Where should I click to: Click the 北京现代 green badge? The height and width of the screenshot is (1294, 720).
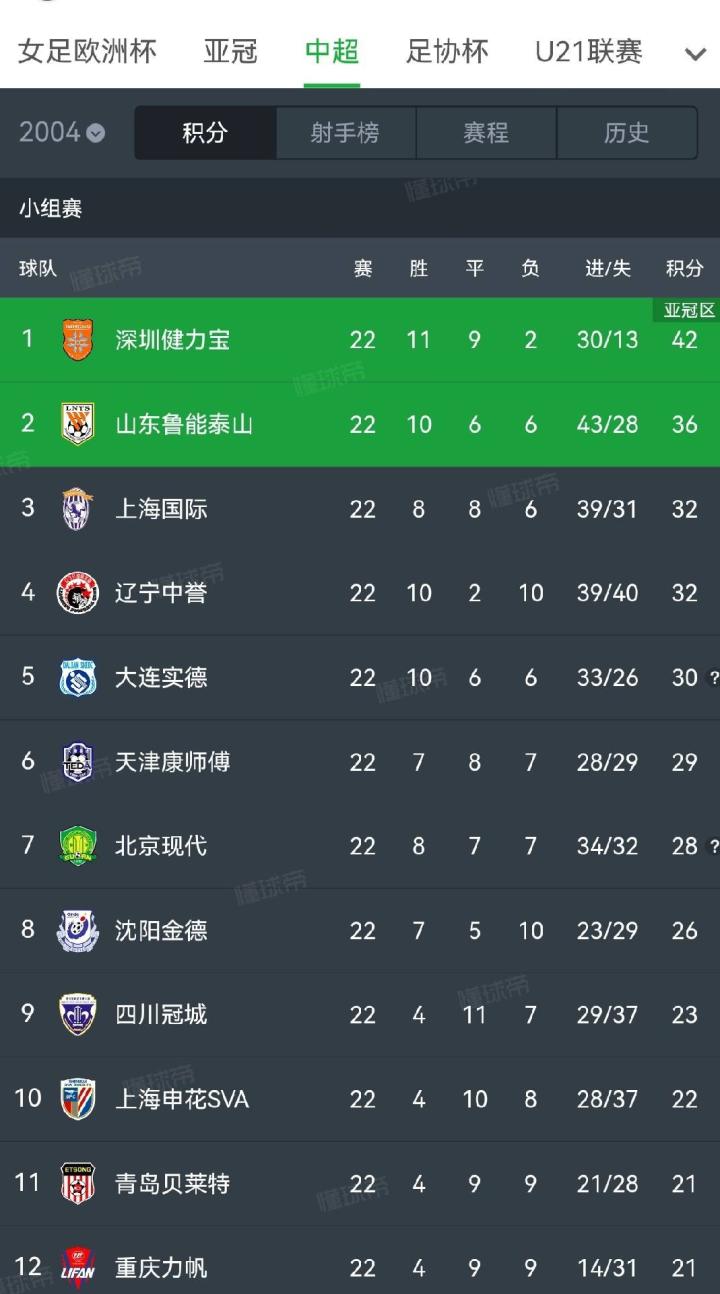pos(77,846)
